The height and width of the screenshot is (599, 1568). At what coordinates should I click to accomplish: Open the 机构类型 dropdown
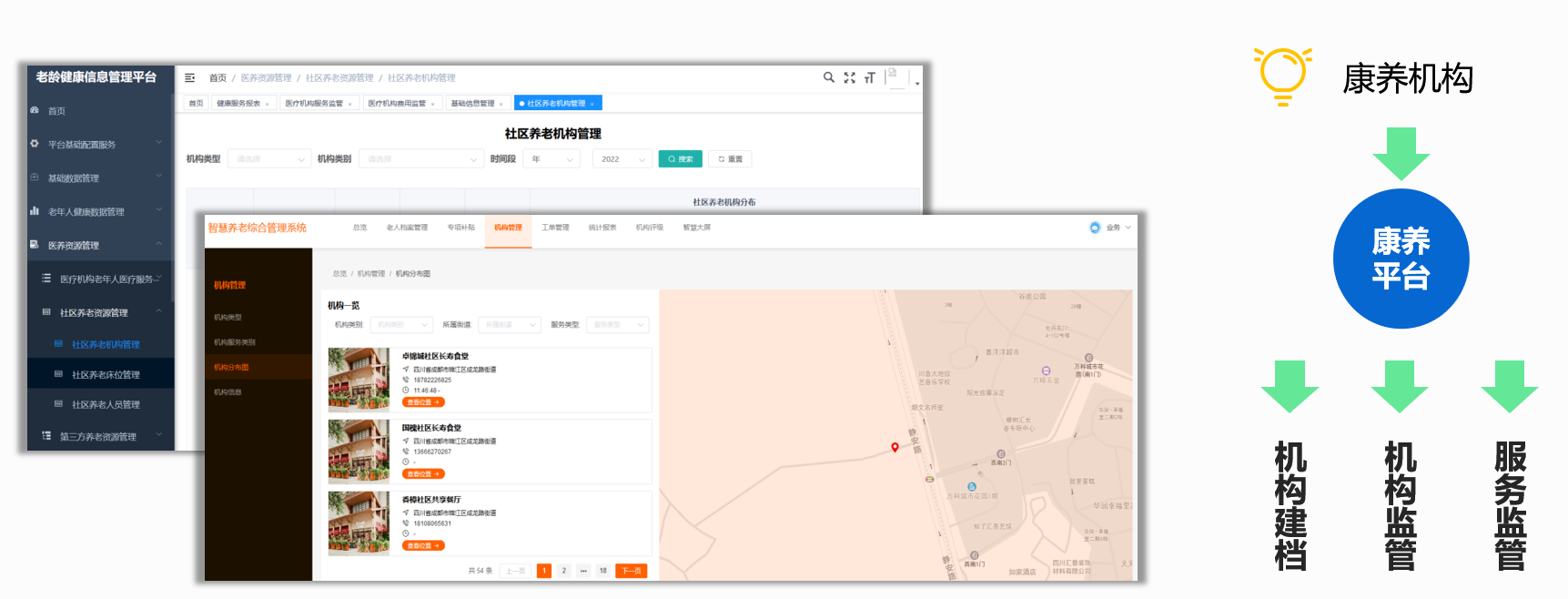coord(269,159)
